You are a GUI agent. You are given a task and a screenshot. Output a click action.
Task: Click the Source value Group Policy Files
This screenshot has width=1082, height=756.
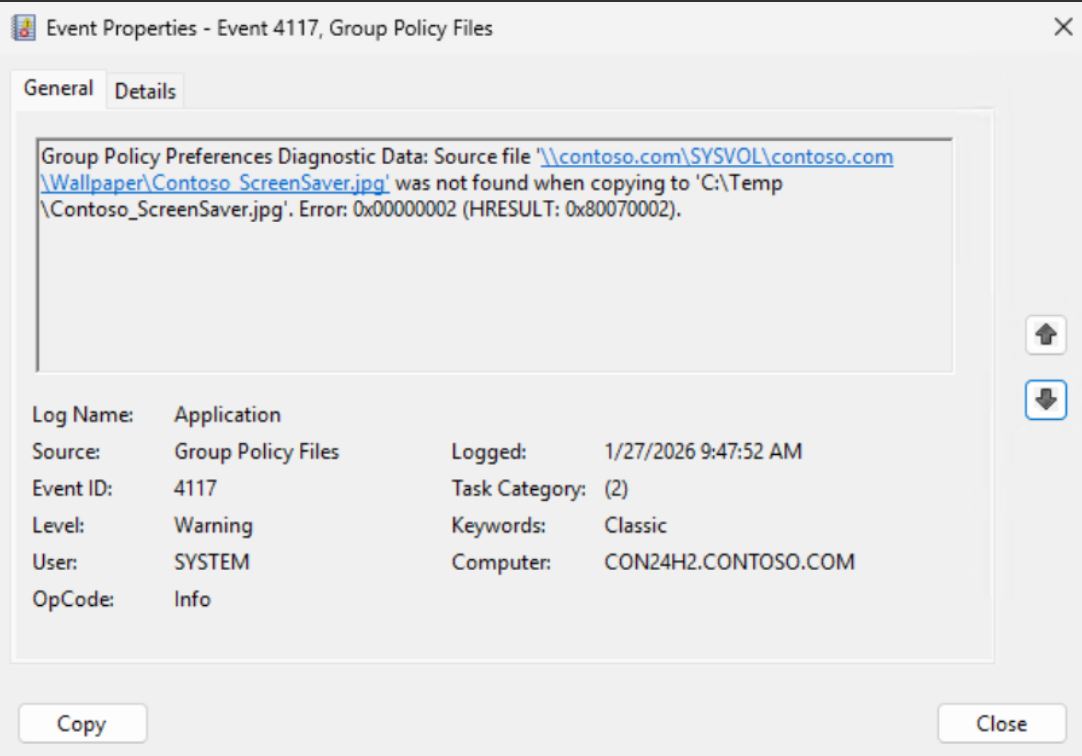pyautogui.click(x=256, y=452)
